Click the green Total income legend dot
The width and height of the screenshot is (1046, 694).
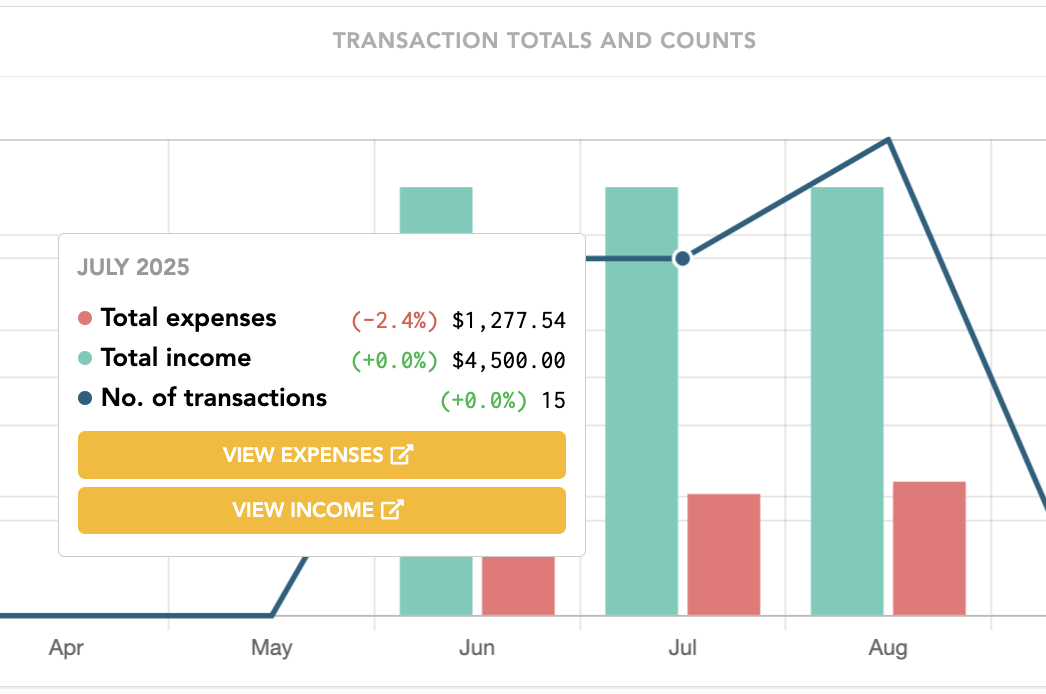85,359
